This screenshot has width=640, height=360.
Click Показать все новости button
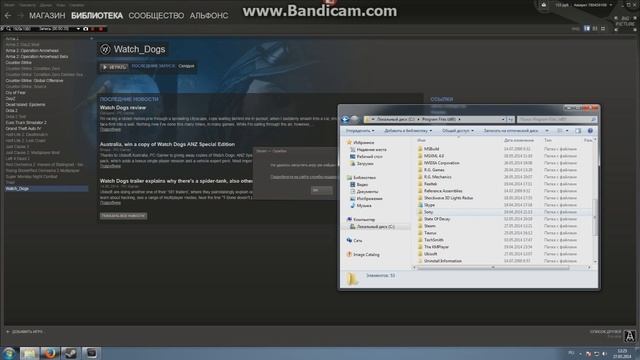click(123, 216)
